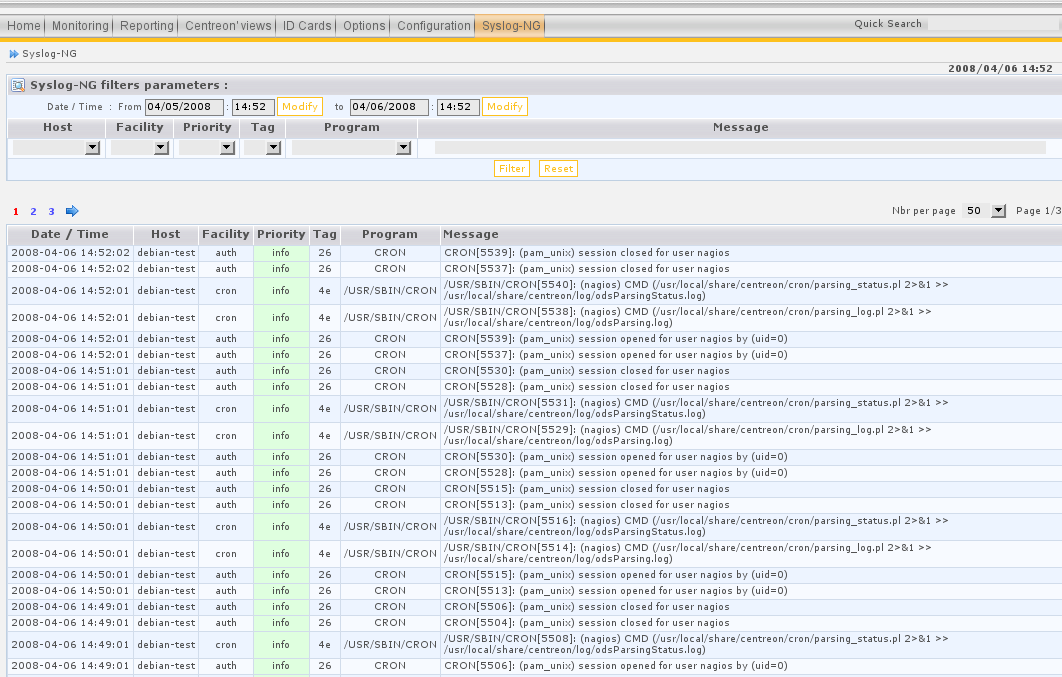This screenshot has width=1062, height=677.
Task: Click the Quick Search input field
Action: (x=992, y=24)
